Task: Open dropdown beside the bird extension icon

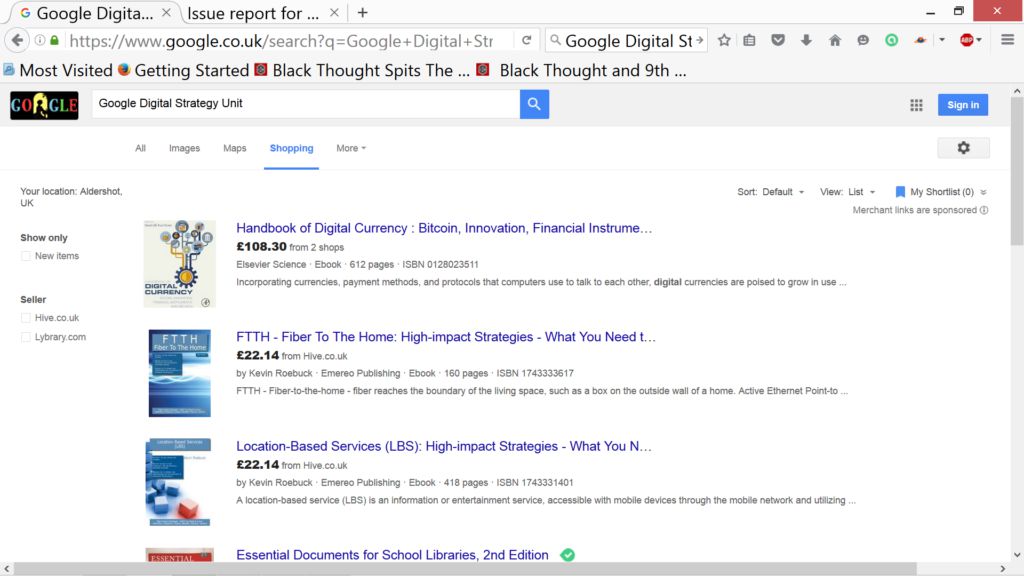Action: click(x=942, y=40)
